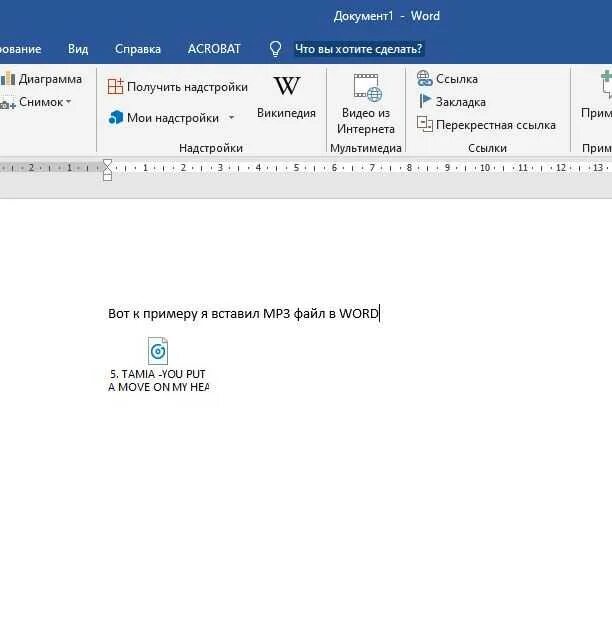612x643 pixels.
Task: Click the Надстройки group label
Action: coord(211,148)
